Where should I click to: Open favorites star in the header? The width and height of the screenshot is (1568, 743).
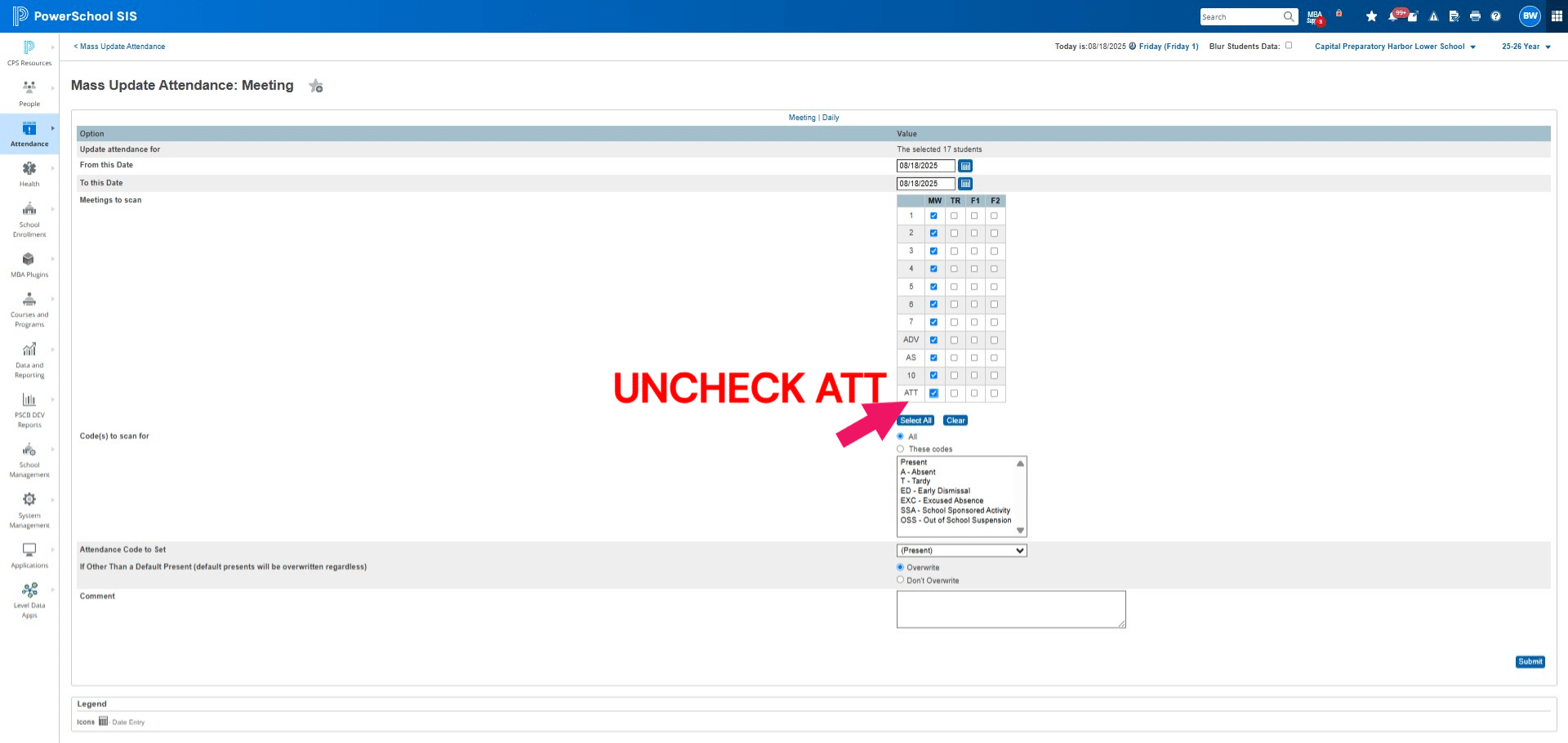pyautogui.click(x=1371, y=16)
